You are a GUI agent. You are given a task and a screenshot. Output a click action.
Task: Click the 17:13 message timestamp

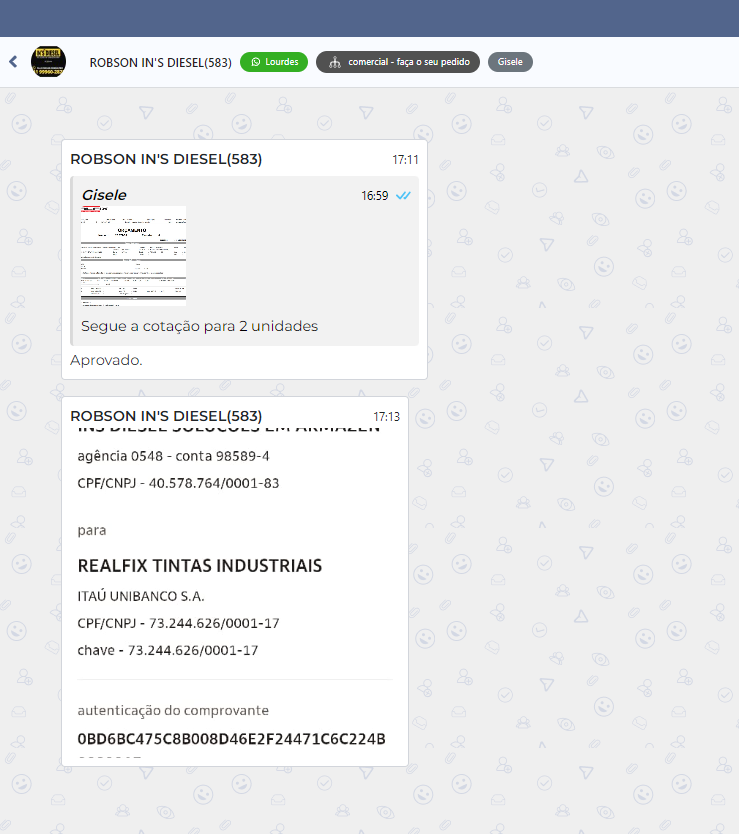tap(386, 417)
